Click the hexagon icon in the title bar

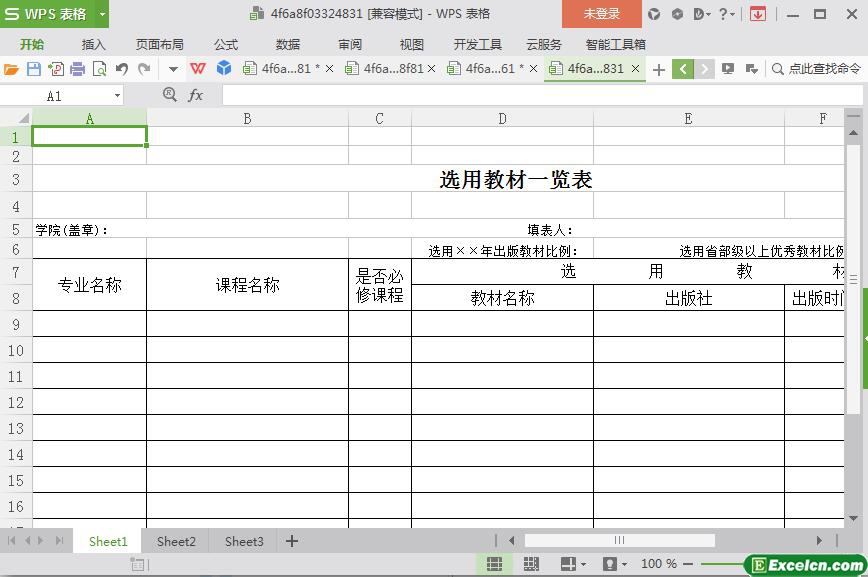coord(677,14)
